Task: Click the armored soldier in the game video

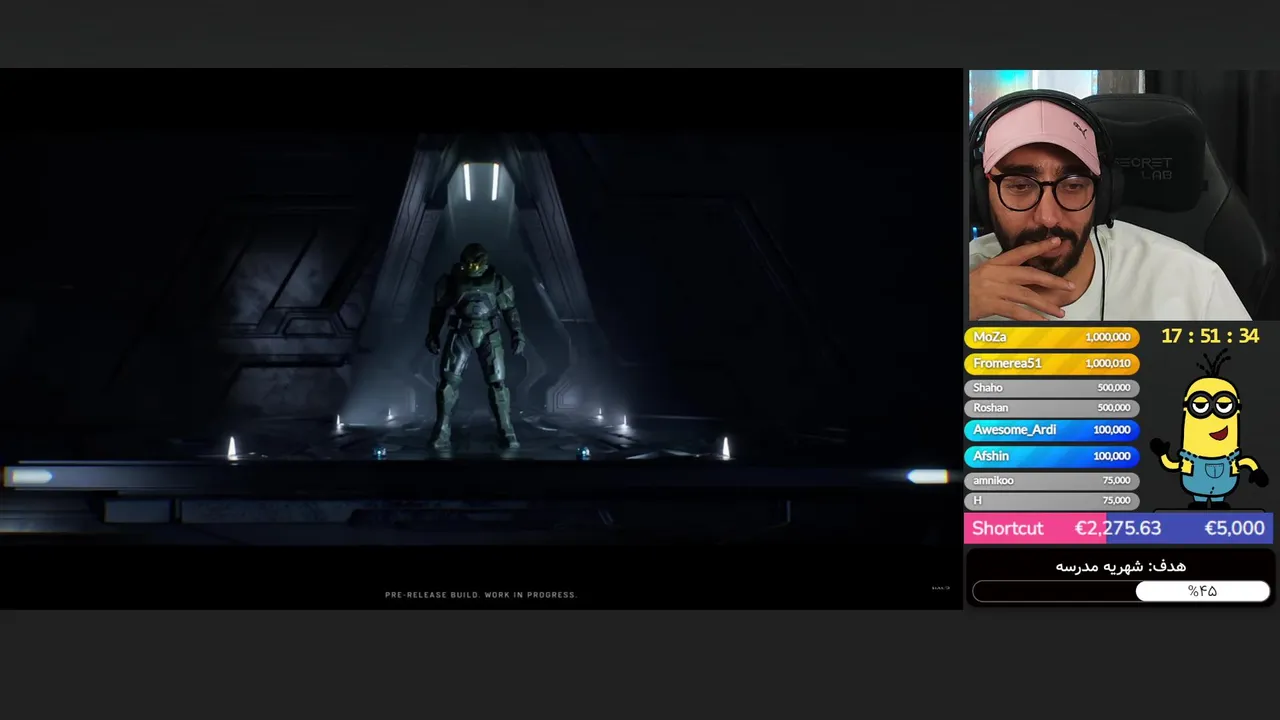Action: 474,346
